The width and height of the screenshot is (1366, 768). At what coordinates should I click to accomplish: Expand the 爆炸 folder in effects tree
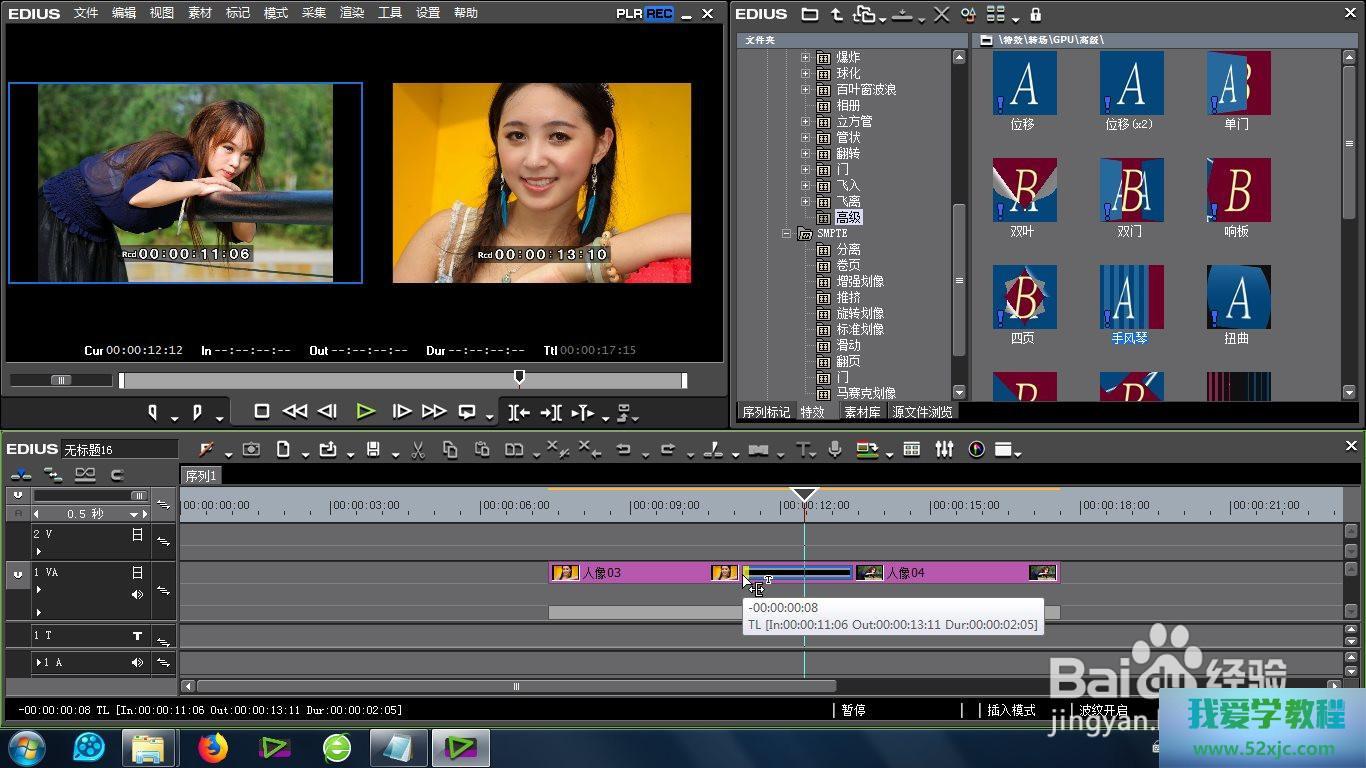point(806,57)
